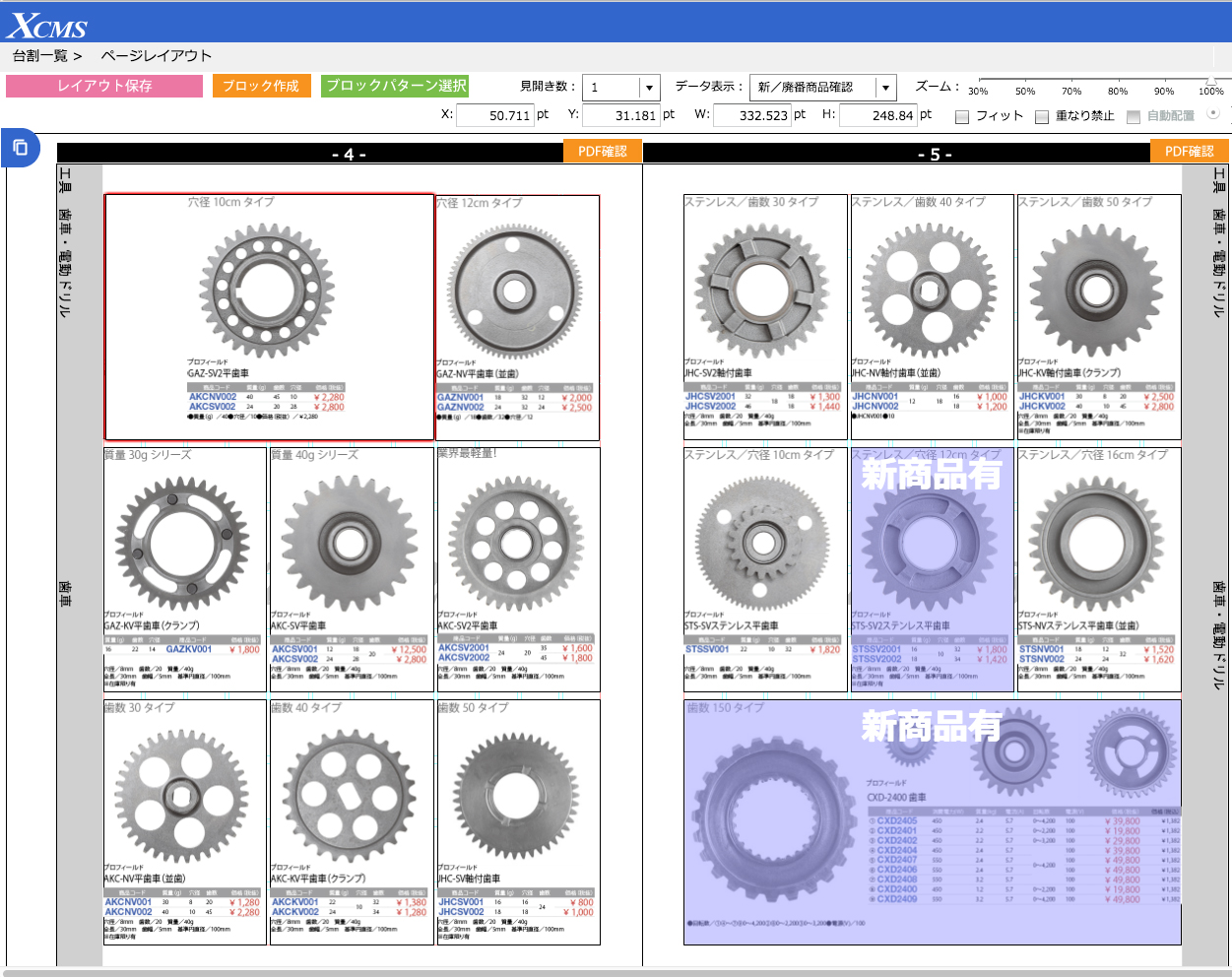Screen dimensions: 1232x977
Task: Select the 穴径 10cm タイプ block
Action: pyautogui.click(x=270, y=317)
